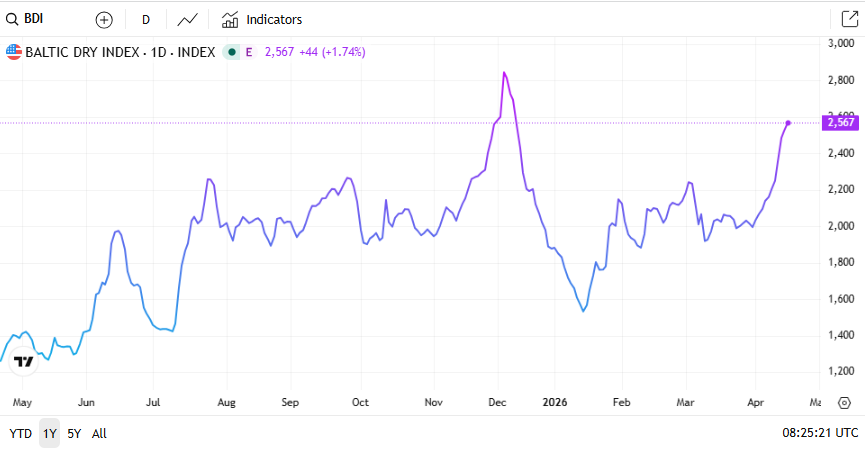Open the Indicators menu
This screenshot has width=865, height=449.
[262, 19]
